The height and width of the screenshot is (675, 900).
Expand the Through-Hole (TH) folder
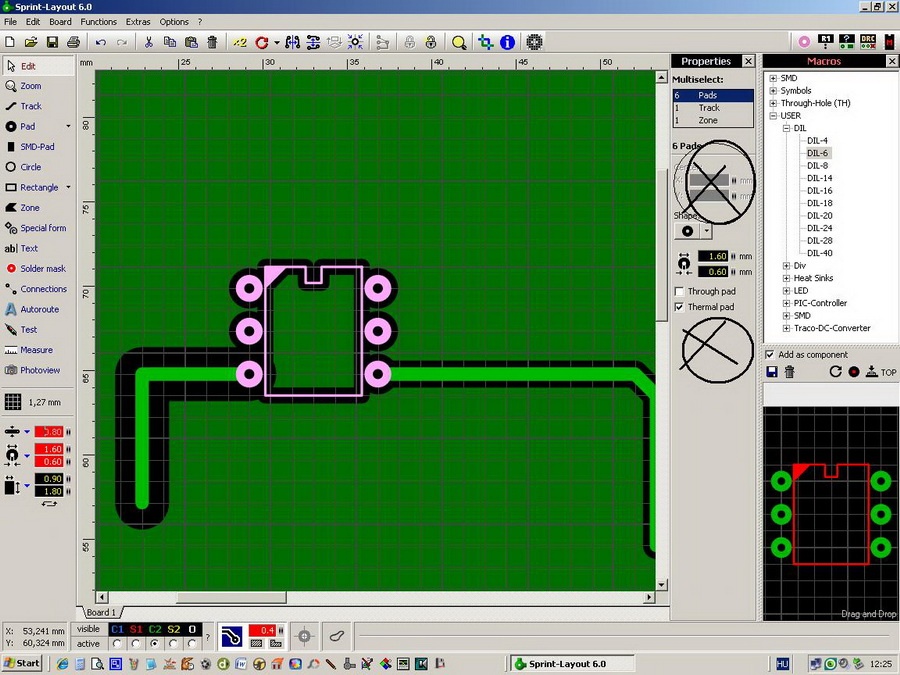click(773, 103)
